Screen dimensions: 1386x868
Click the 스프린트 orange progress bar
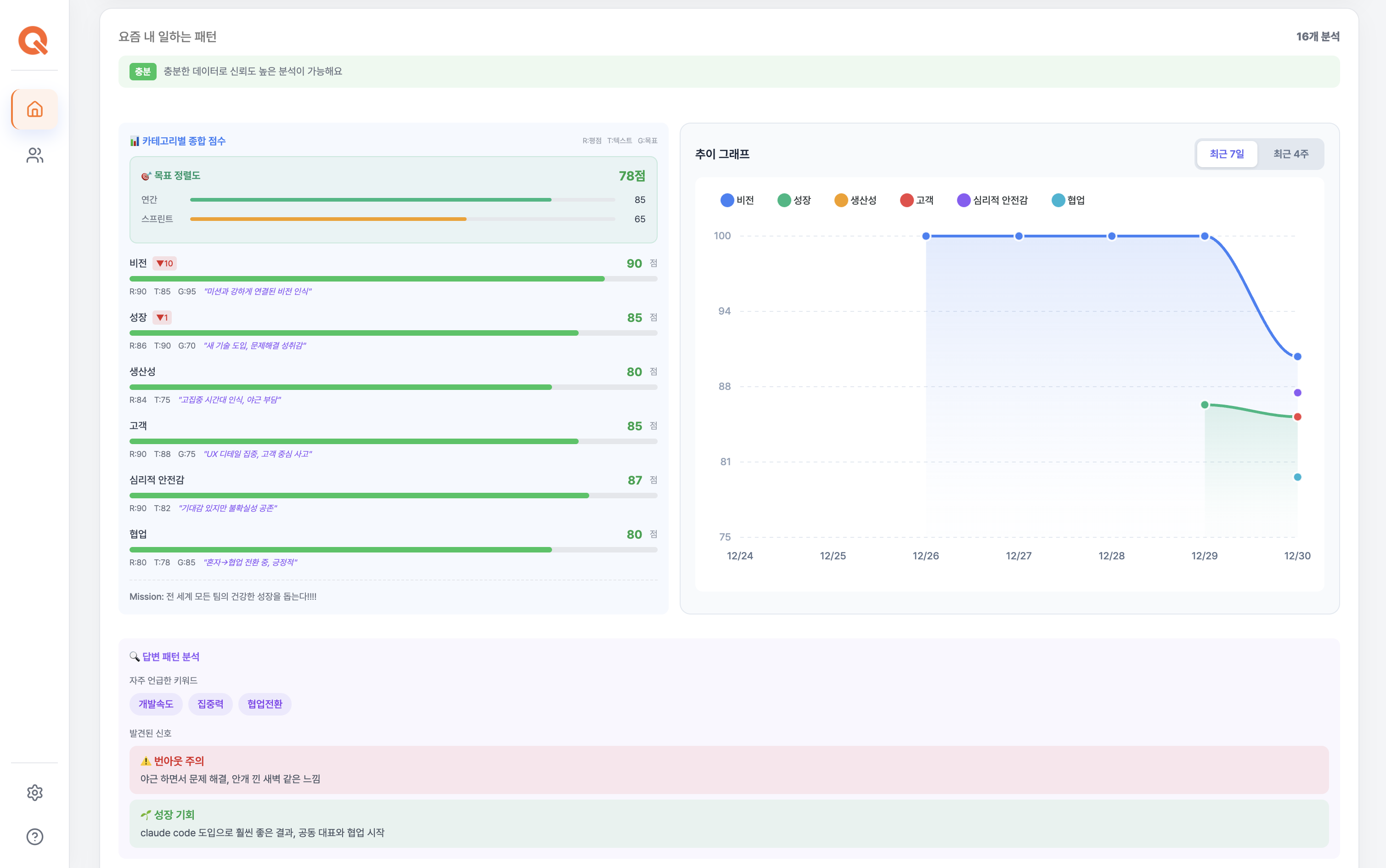tap(328, 220)
